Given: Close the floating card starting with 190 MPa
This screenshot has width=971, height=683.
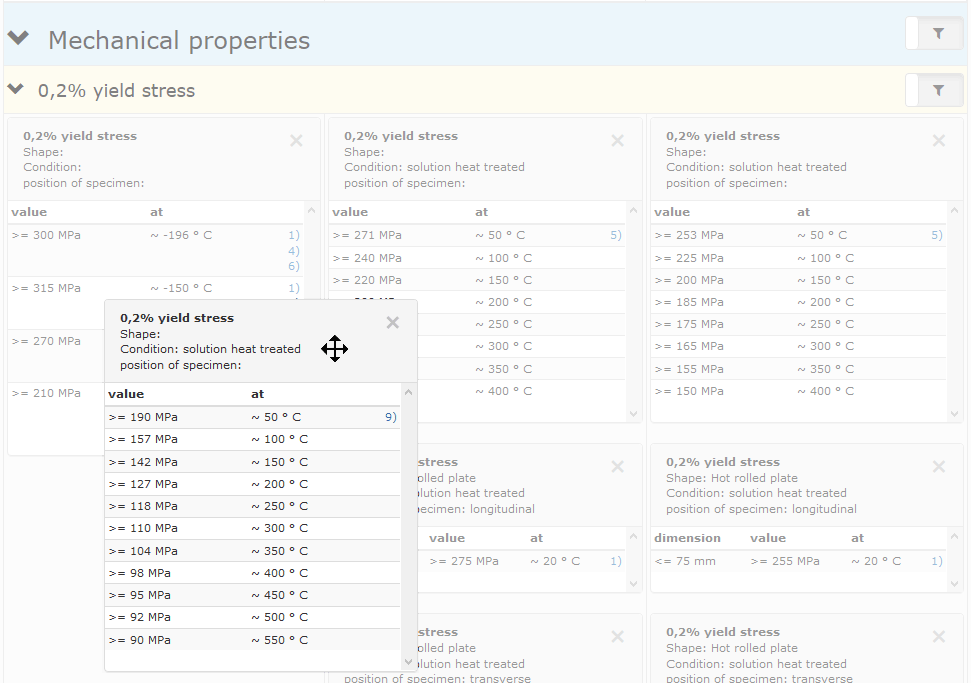Looking at the screenshot, I should (x=393, y=323).
